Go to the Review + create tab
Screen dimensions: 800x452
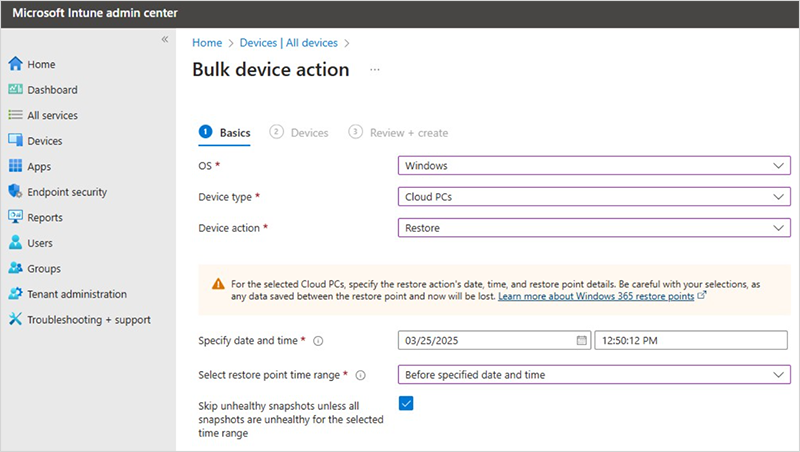pyautogui.click(x=398, y=132)
